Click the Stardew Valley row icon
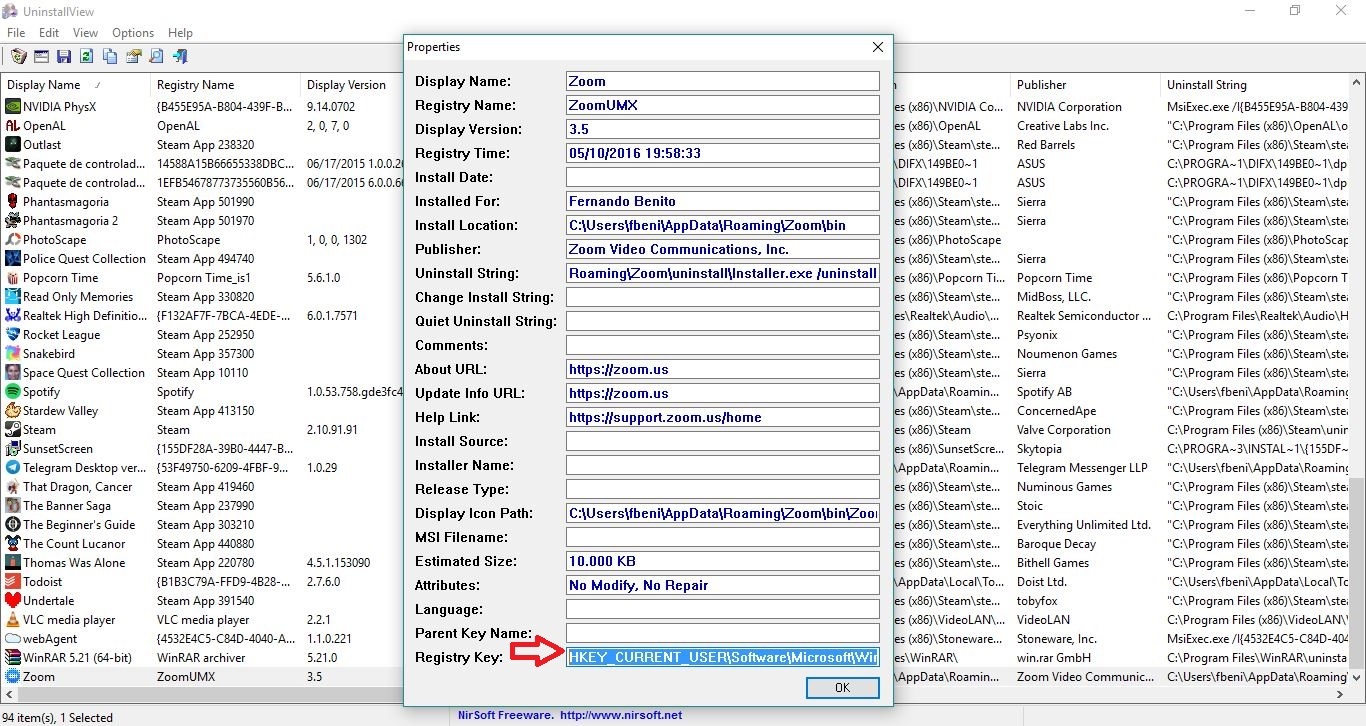 13,411
